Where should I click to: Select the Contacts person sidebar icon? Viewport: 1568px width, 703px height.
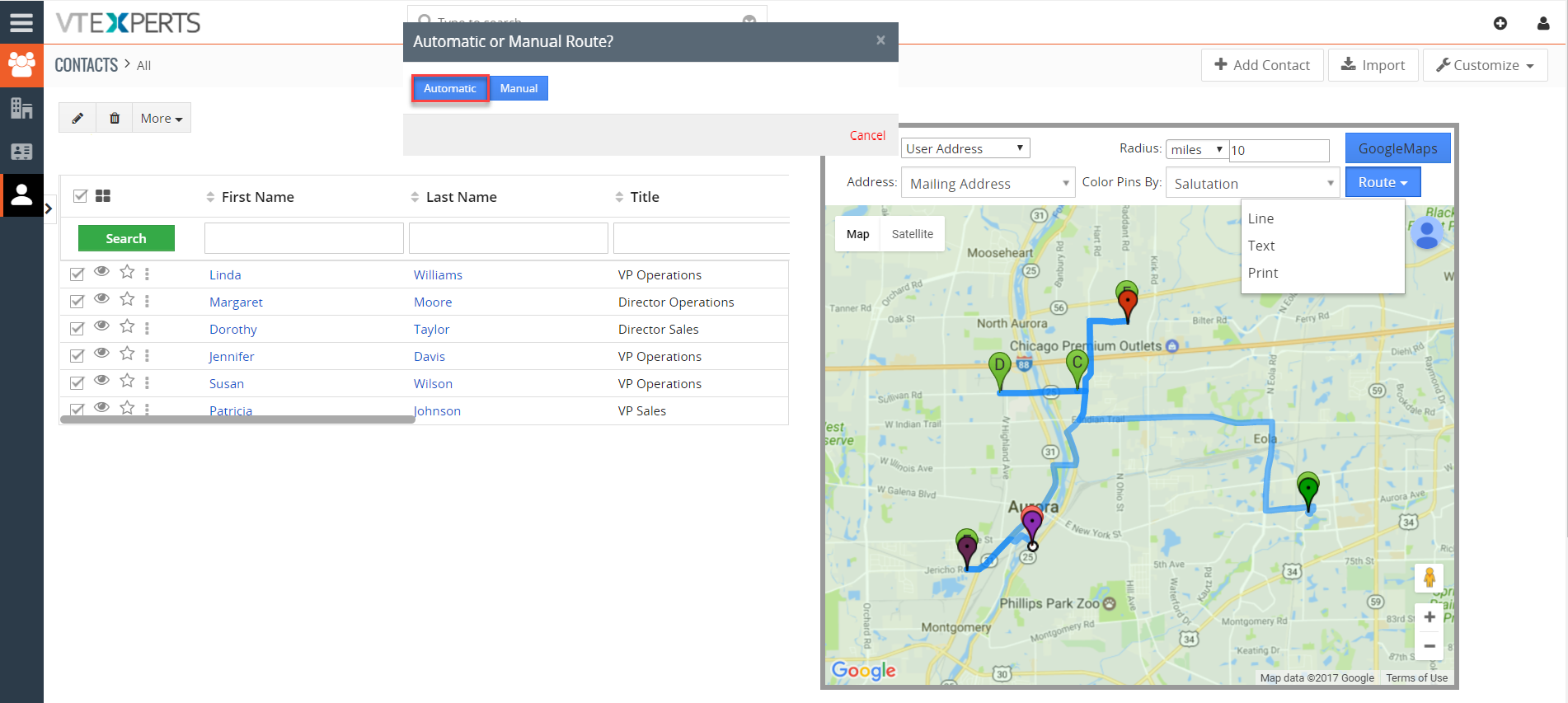pyautogui.click(x=21, y=195)
